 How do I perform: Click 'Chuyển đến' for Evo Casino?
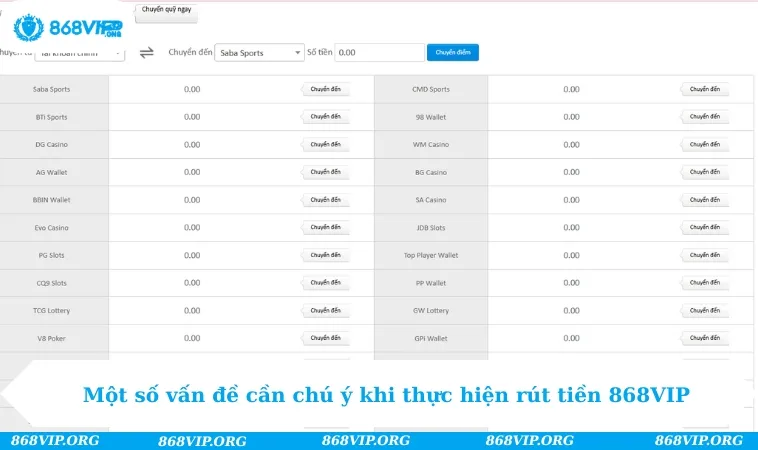(325, 227)
